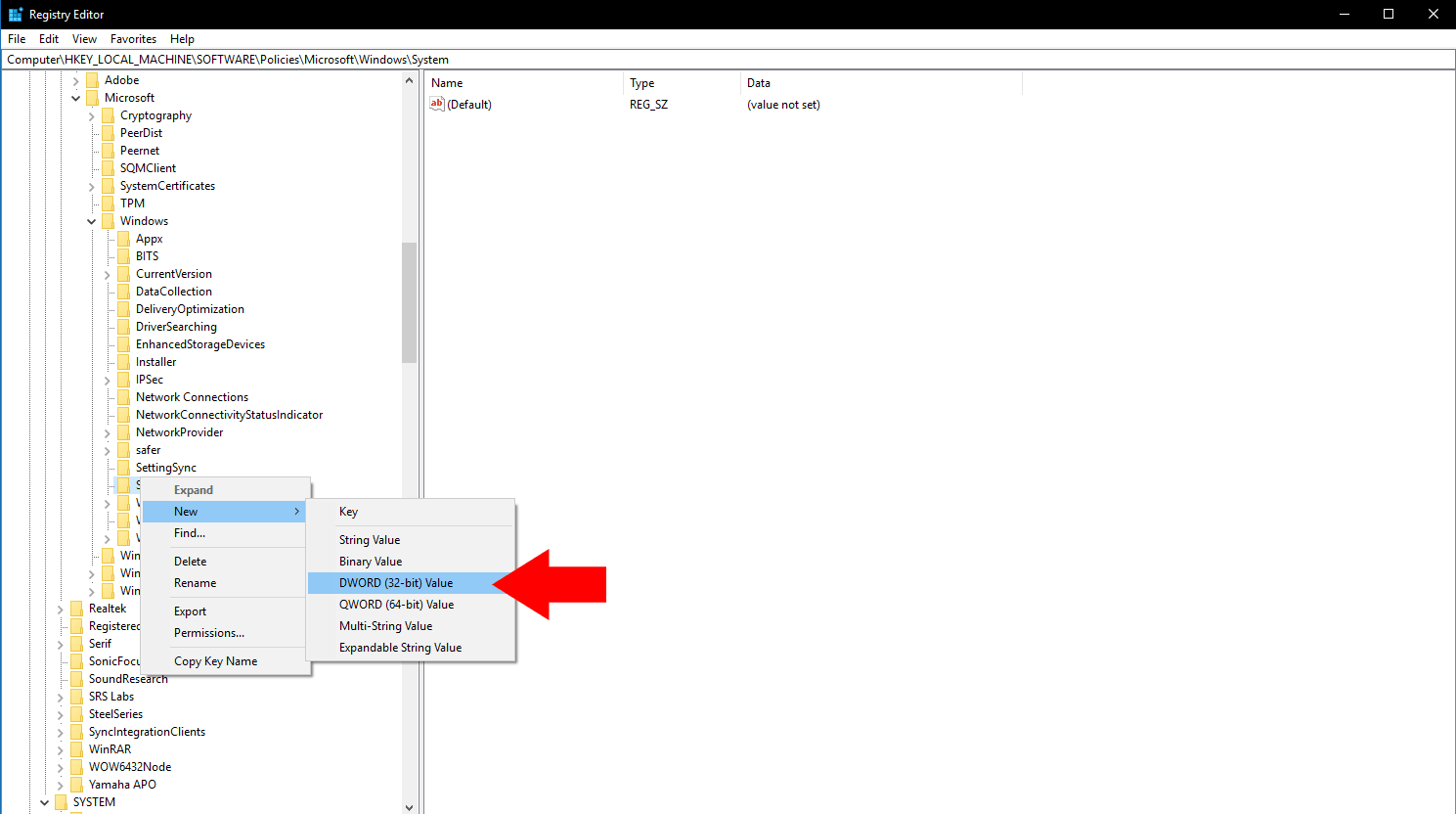Image resolution: width=1456 pixels, height=814 pixels.
Task: Select the NetworkProvider key
Action: tap(179, 432)
